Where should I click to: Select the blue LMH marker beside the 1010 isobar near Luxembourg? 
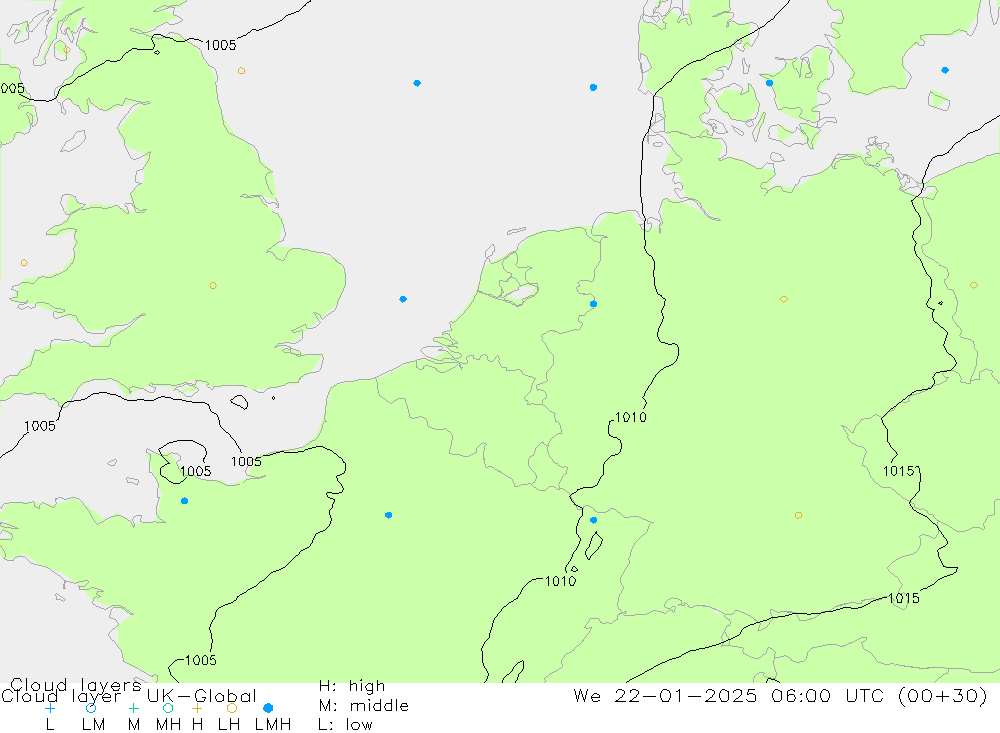click(594, 521)
